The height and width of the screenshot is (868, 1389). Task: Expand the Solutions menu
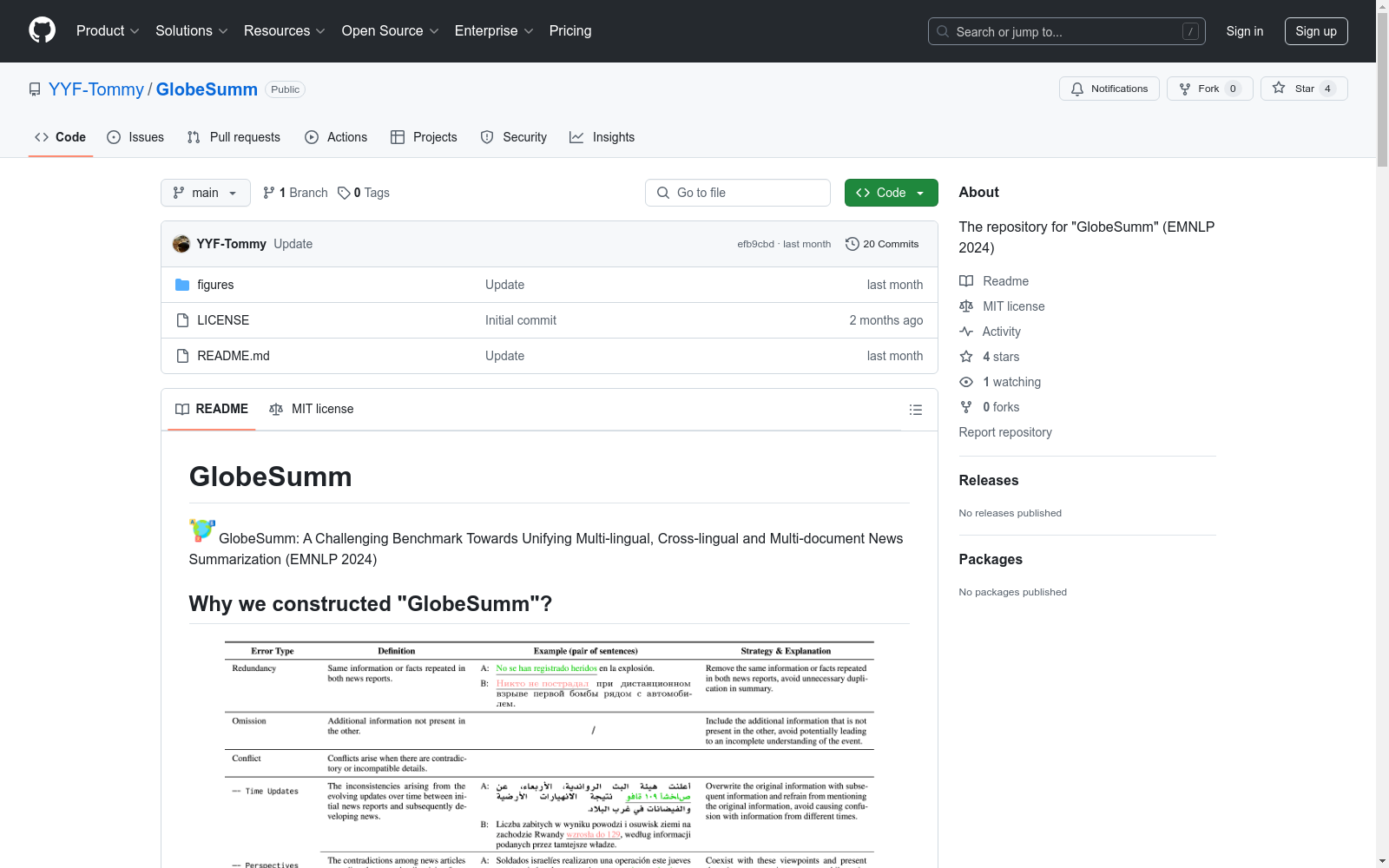coord(191,30)
